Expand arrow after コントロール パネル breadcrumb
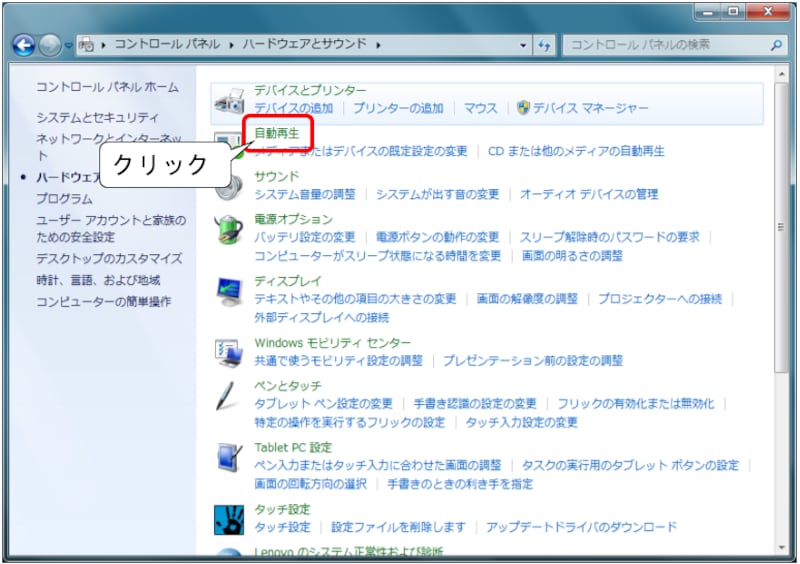Image resolution: width=800 pixels, height=564 pixels. 231,45
